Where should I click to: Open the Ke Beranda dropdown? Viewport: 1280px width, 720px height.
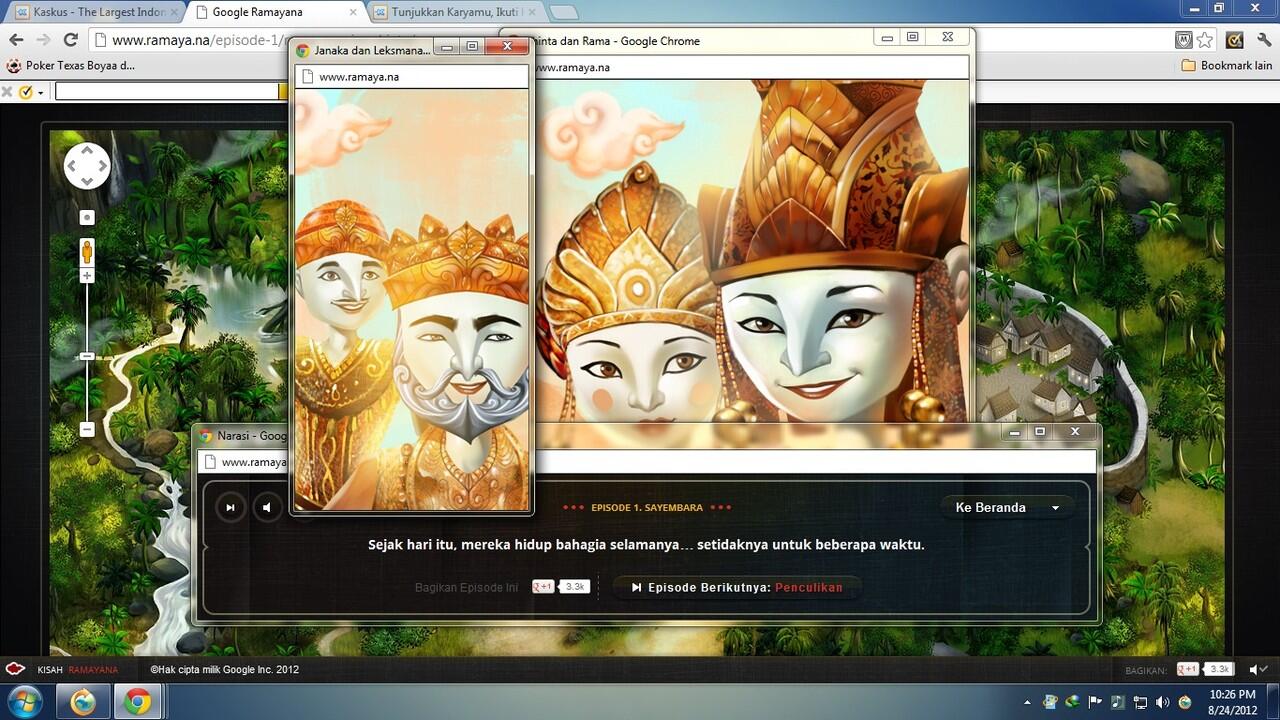pyautogui.click(x=1007, y=507)
